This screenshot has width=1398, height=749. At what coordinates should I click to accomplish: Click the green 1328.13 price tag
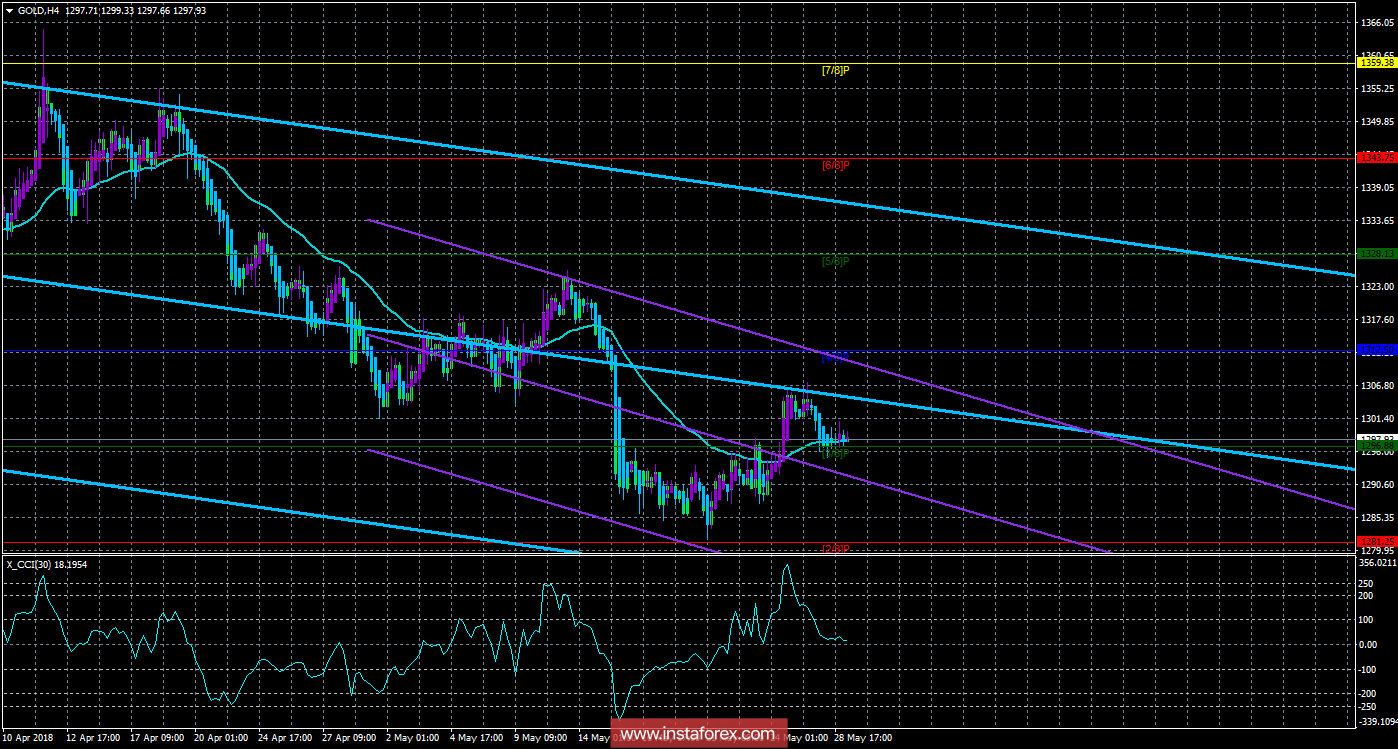tap(1376, 254)
